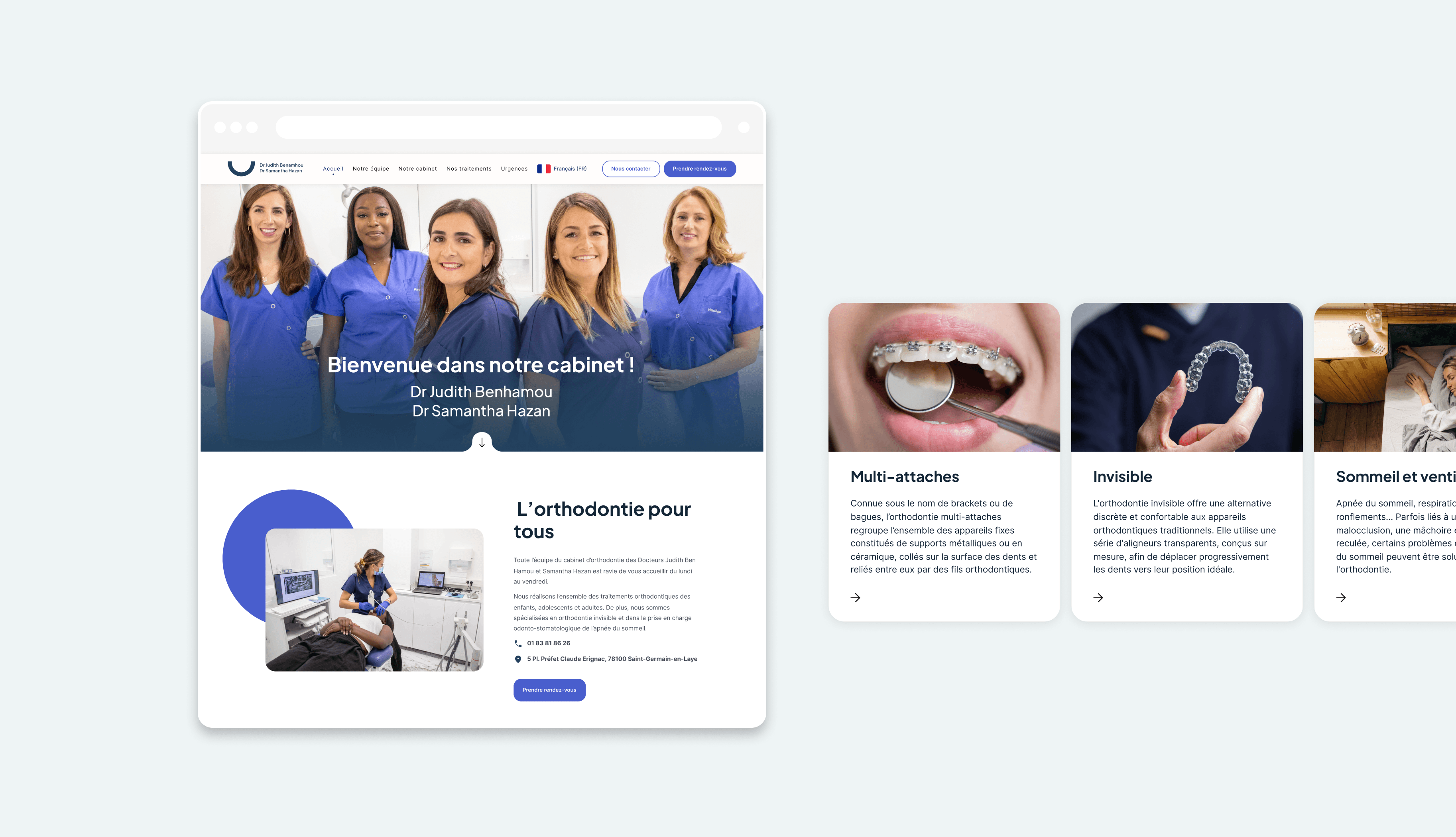This screenshot has height=837, width=1456.
Task: Click the scroll-down arrow indicator
Action: (x=482, y=442)
